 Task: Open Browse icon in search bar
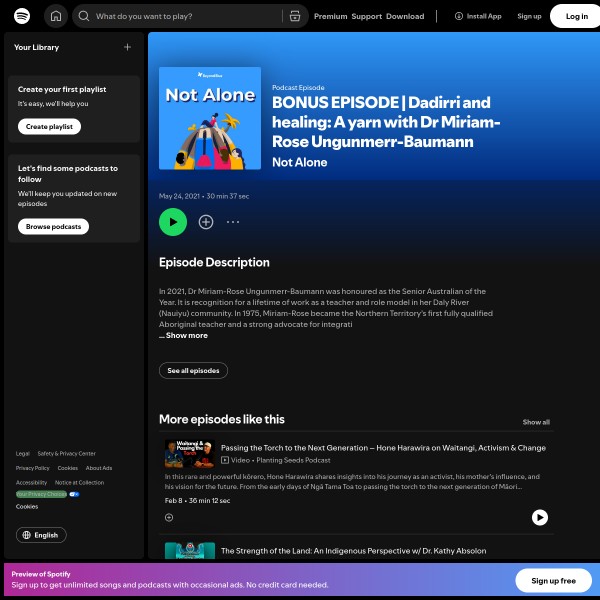coord(294,16)
